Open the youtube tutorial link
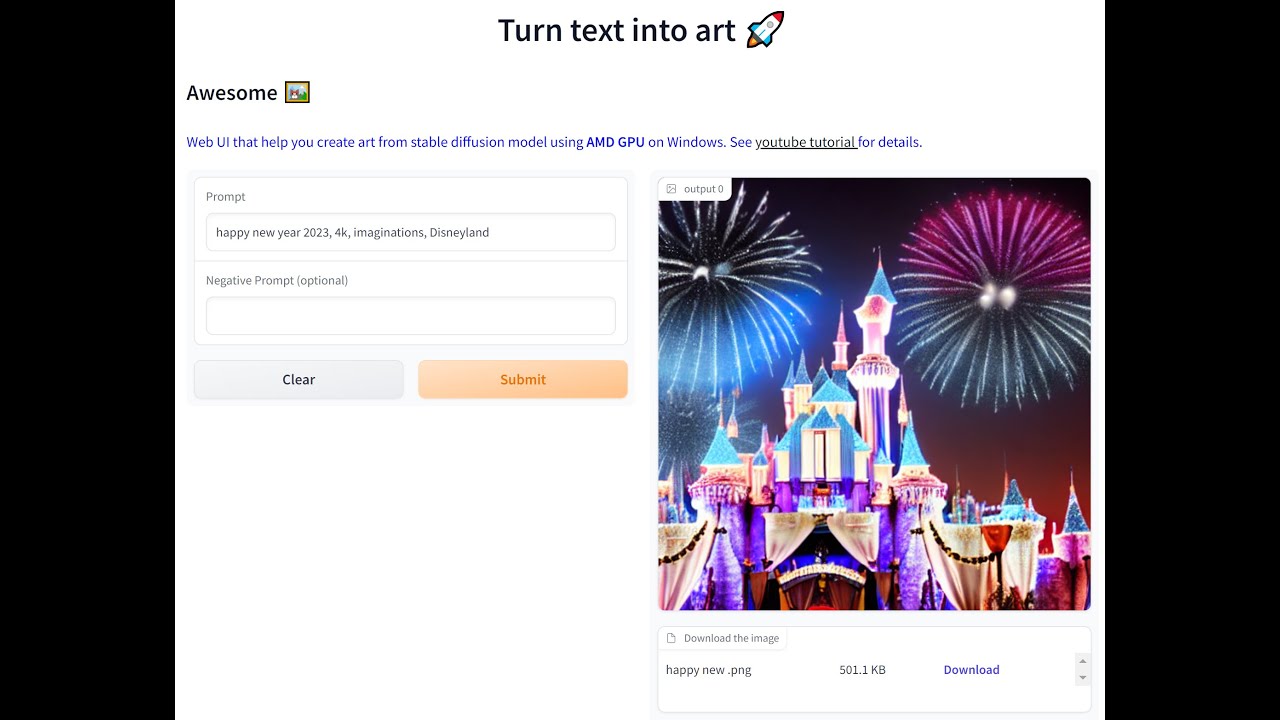Image resolution: width=1280 pixels, height=720 pixels. coord(805,142)
